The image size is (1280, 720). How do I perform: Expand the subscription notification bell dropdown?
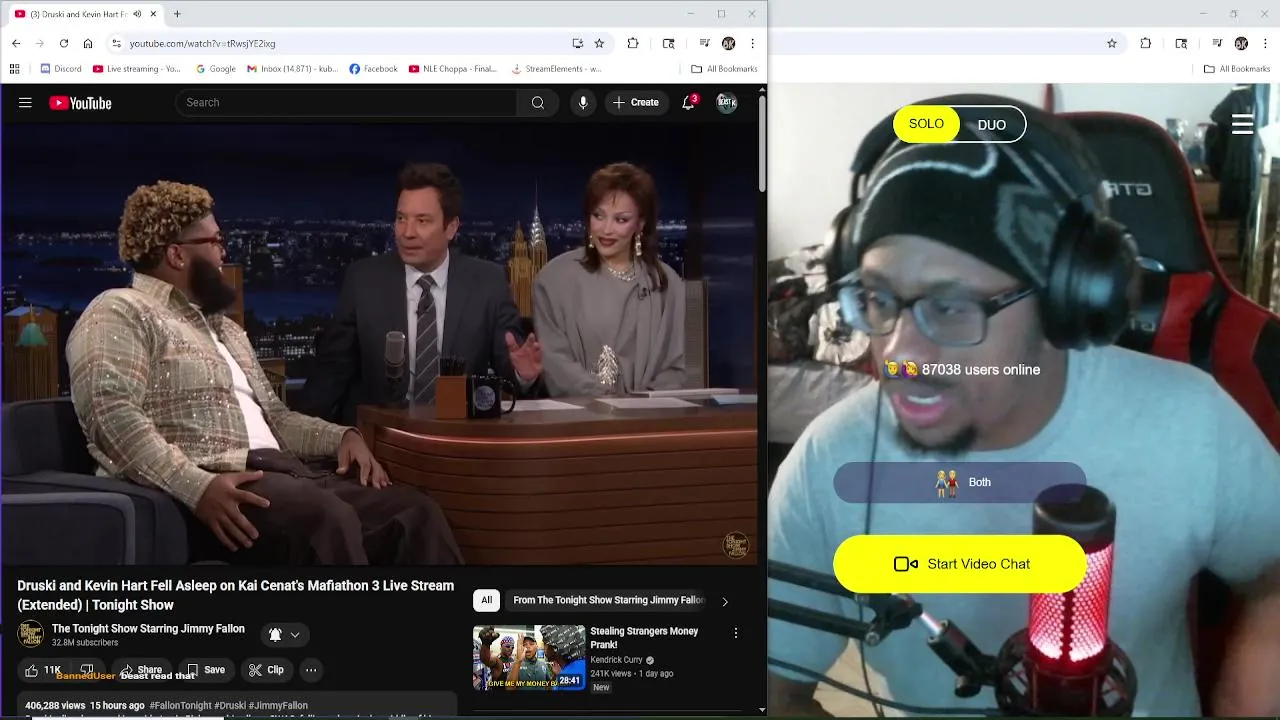(284, 634)
